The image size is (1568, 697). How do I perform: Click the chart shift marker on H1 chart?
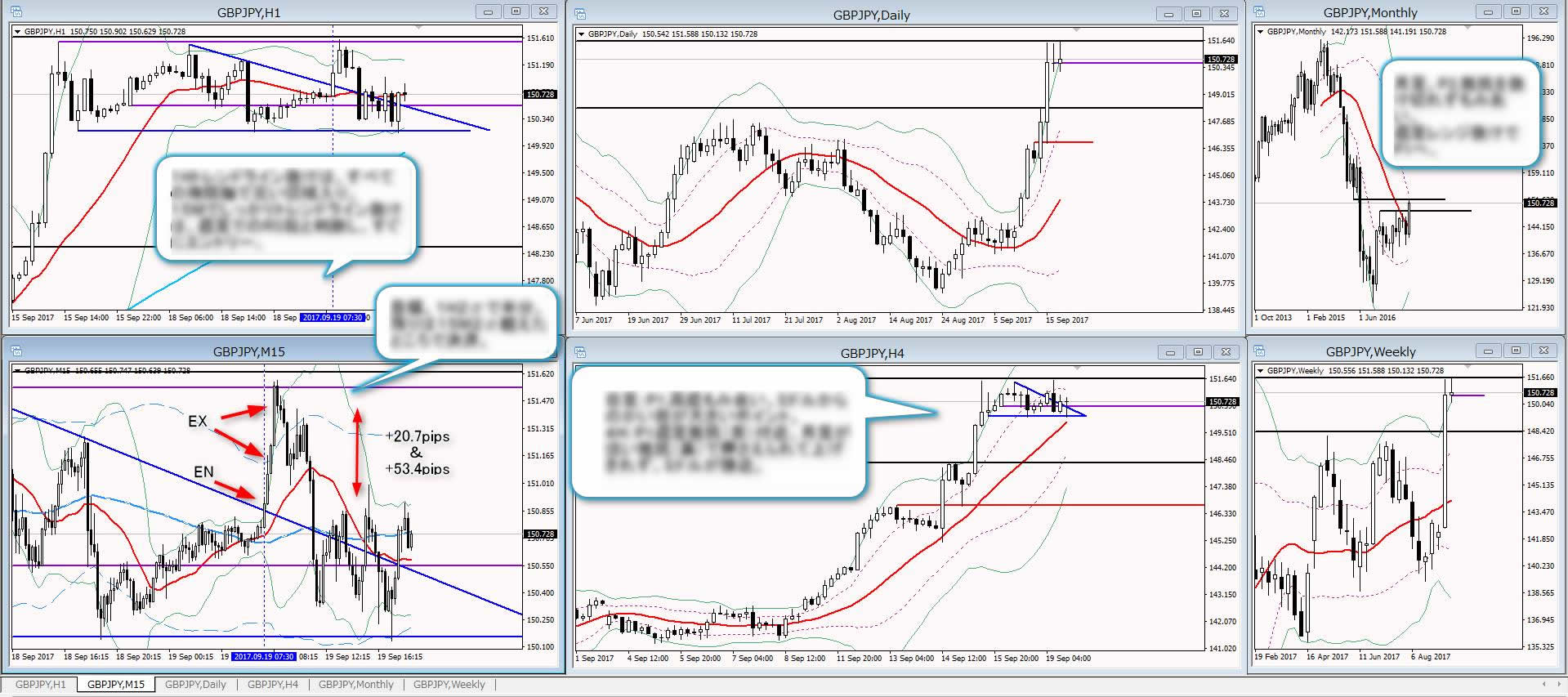(x=419, y=27)
